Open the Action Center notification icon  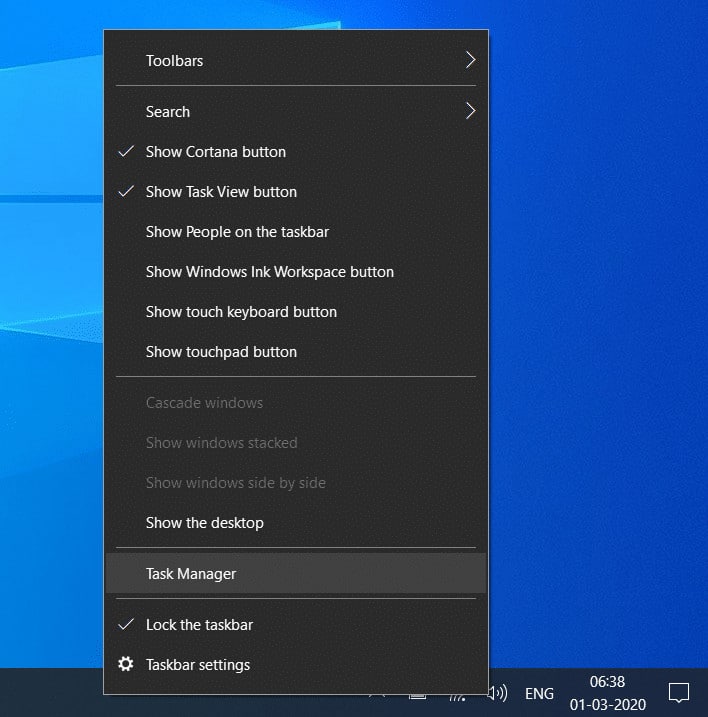coord(679,693)
